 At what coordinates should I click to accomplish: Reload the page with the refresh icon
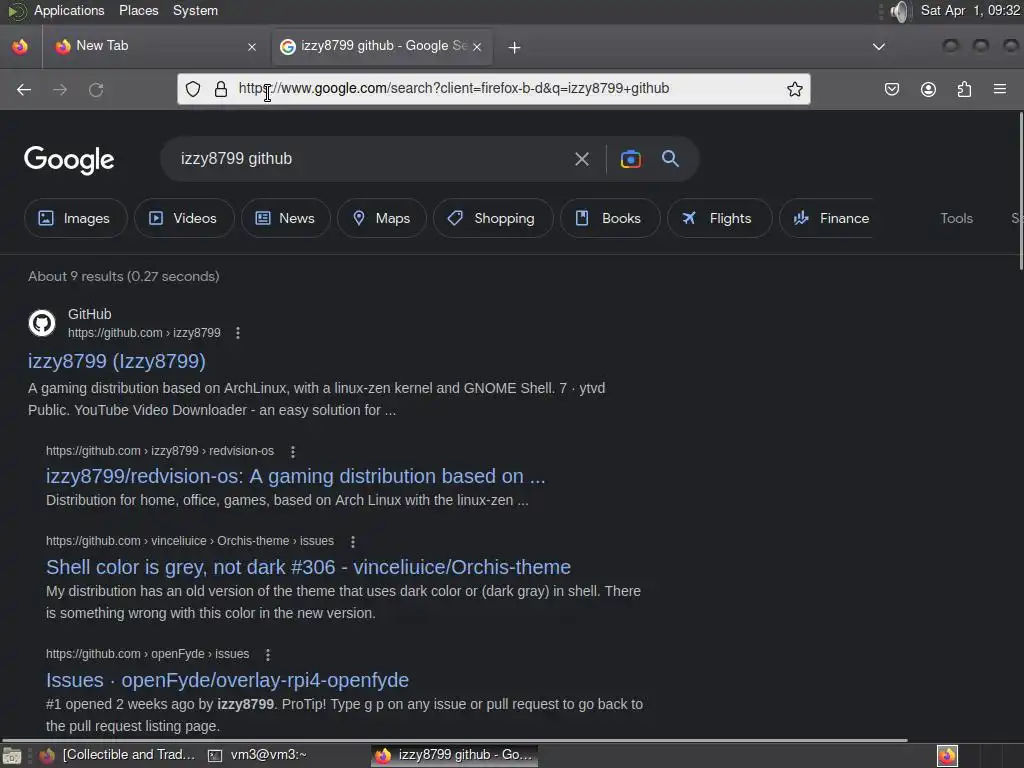pyautogui.click(x=96, y=89)
